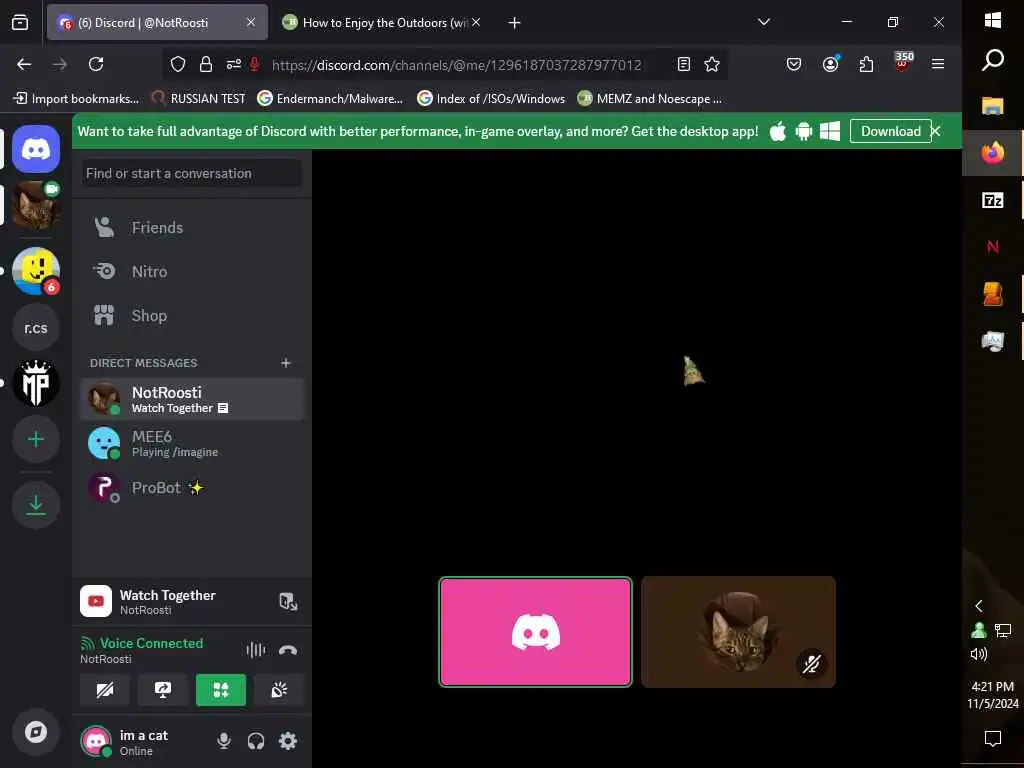Viewport: 1024px width, 768px height.
Task: Open Firefox tracking protection shield
Action: pyautogui.click(x=178, y=64)
